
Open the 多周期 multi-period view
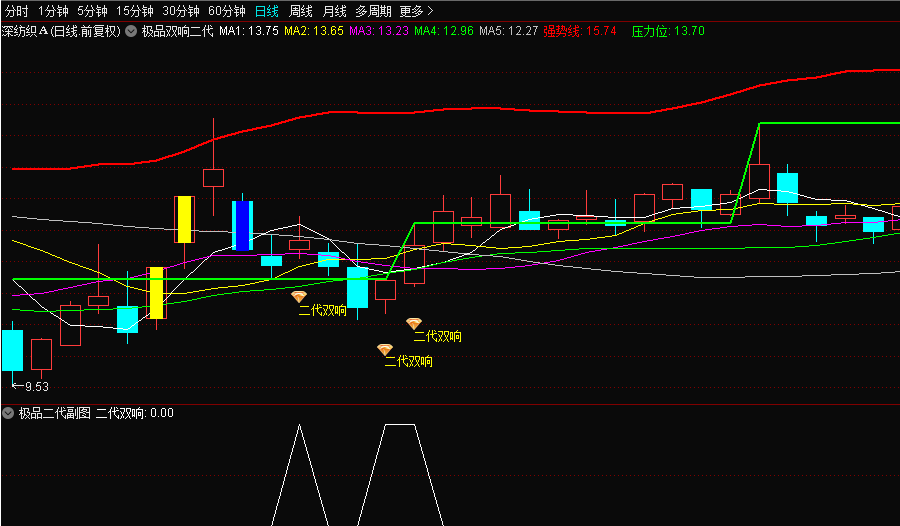pos(373,11)
